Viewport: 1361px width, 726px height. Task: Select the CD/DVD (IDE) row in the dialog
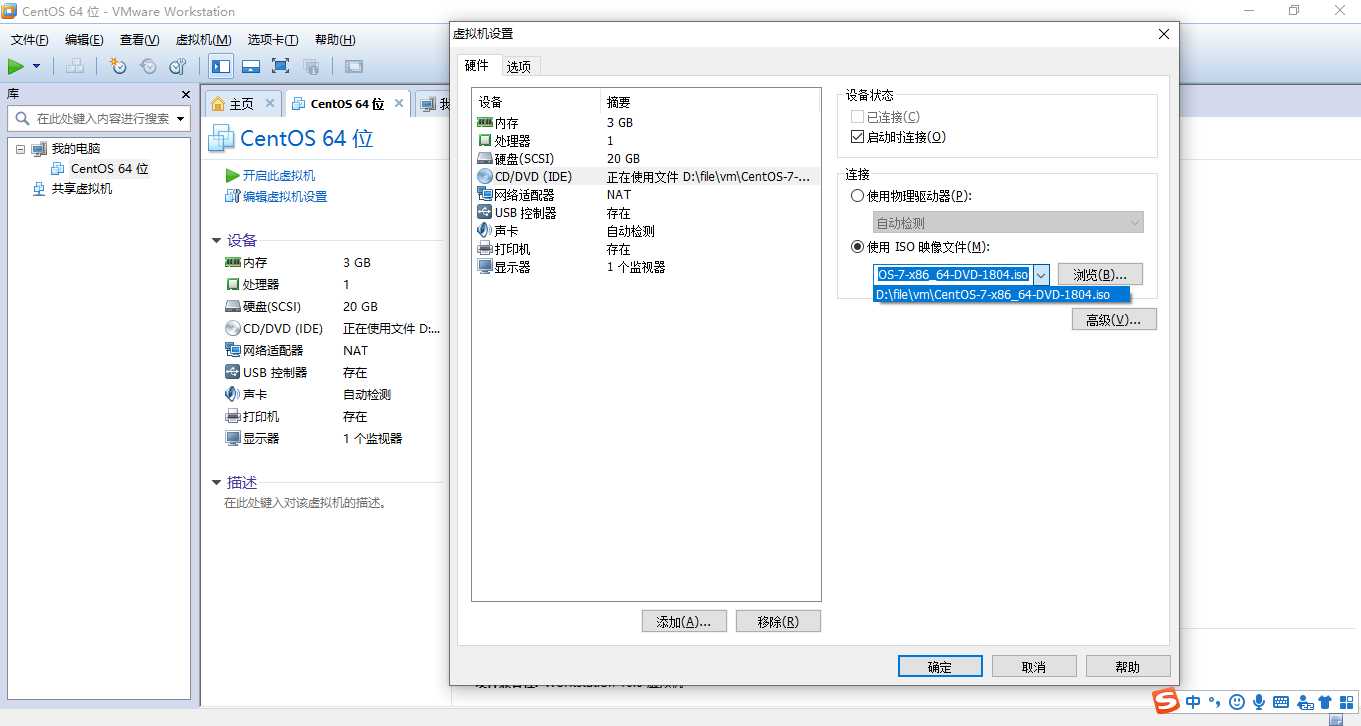pos(646,177)
